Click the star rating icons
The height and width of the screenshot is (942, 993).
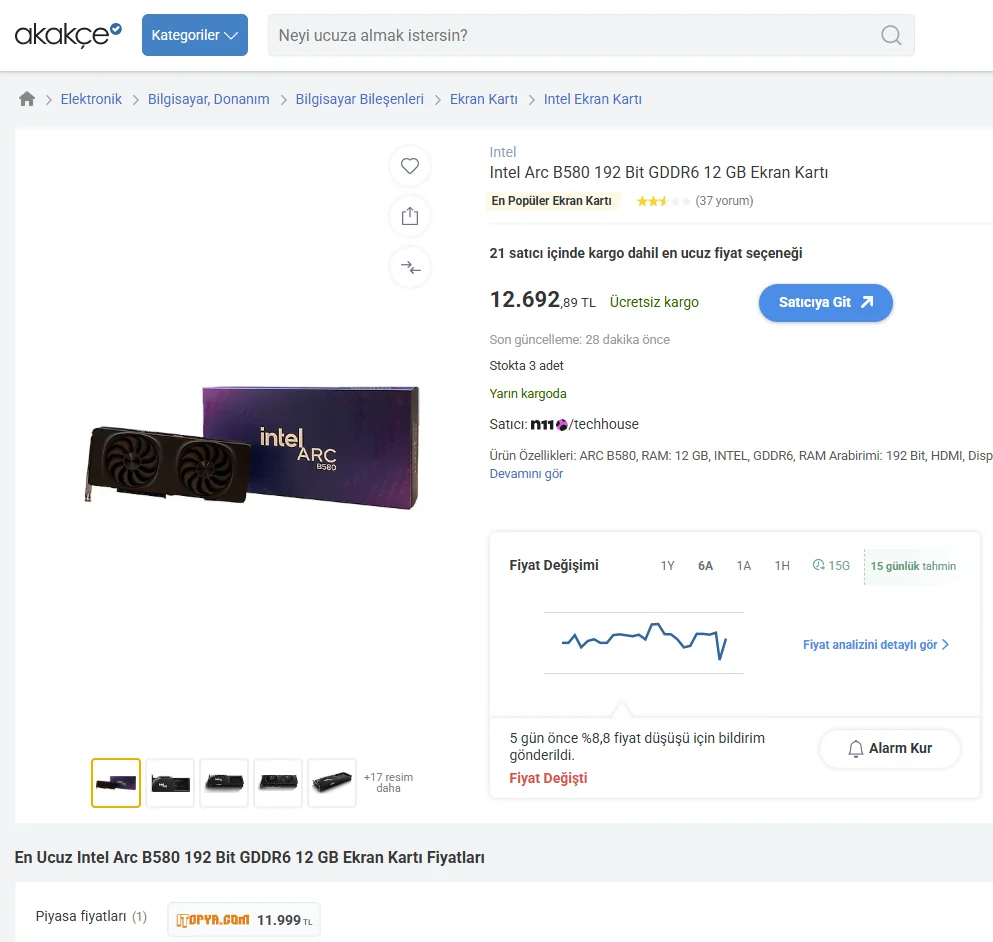click(x=663, y=201)
